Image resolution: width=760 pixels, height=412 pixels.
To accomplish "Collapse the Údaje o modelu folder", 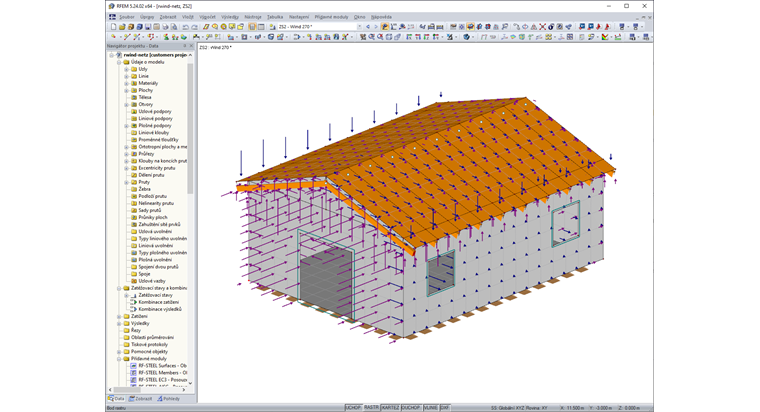I will [x=119, y=62].
